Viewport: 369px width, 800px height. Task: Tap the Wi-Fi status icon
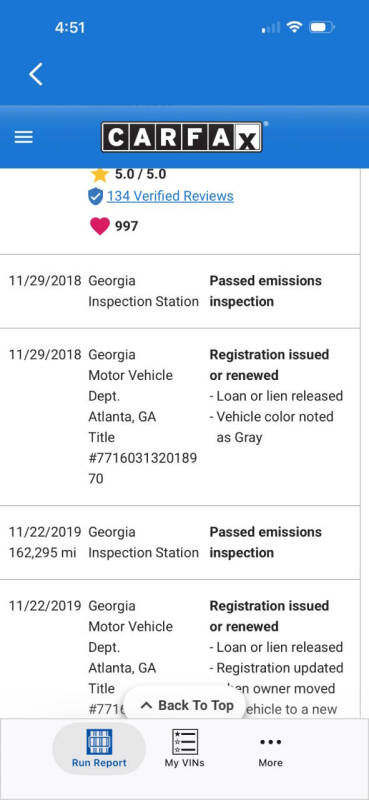pyautogui.click(x=294, y=27)
